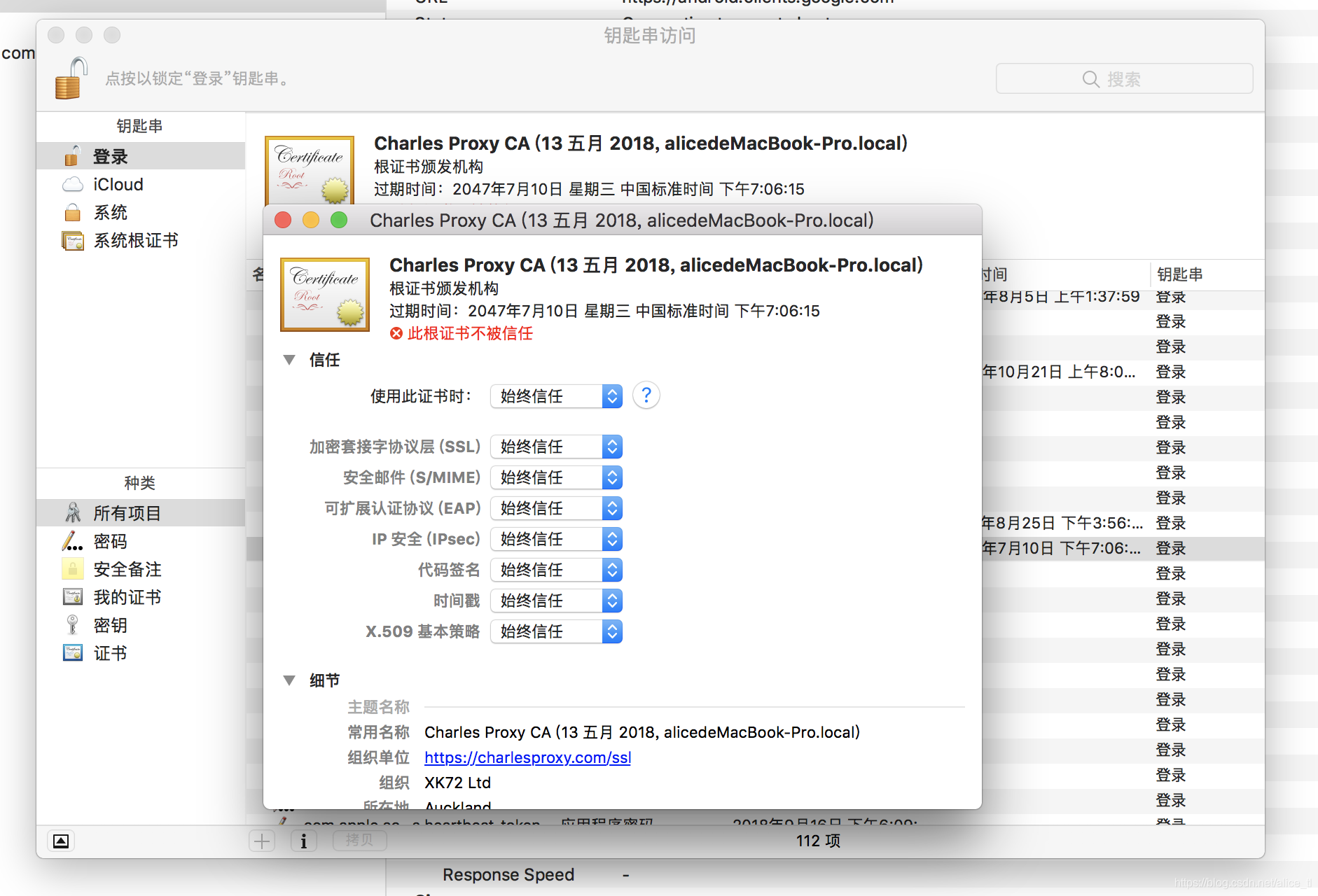The height and width of the screenshot is (896, 1318).
Task: Open the SSL trust dropdown
Action: pyautogui.click(x=557, y=447)
